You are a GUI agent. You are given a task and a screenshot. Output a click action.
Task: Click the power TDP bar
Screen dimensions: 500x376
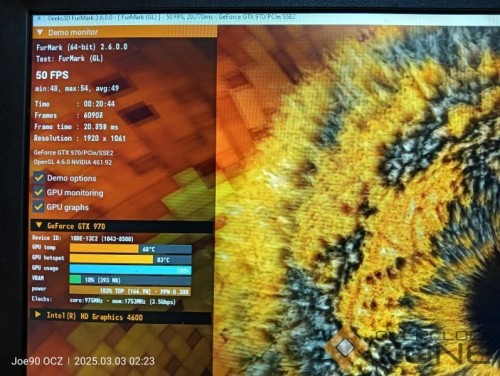point(131,291)
